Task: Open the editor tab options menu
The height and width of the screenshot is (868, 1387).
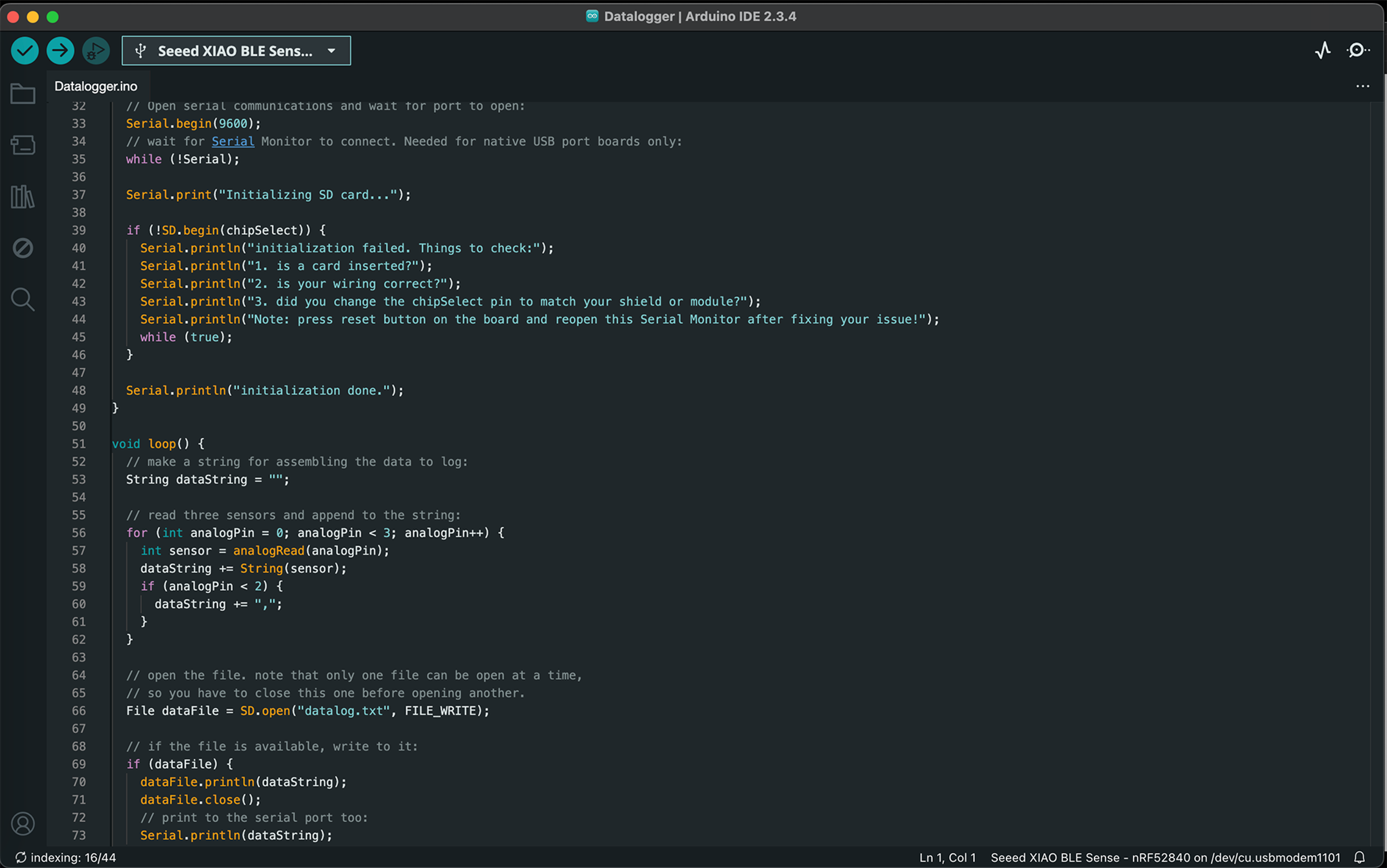Action: [1362, 86]
